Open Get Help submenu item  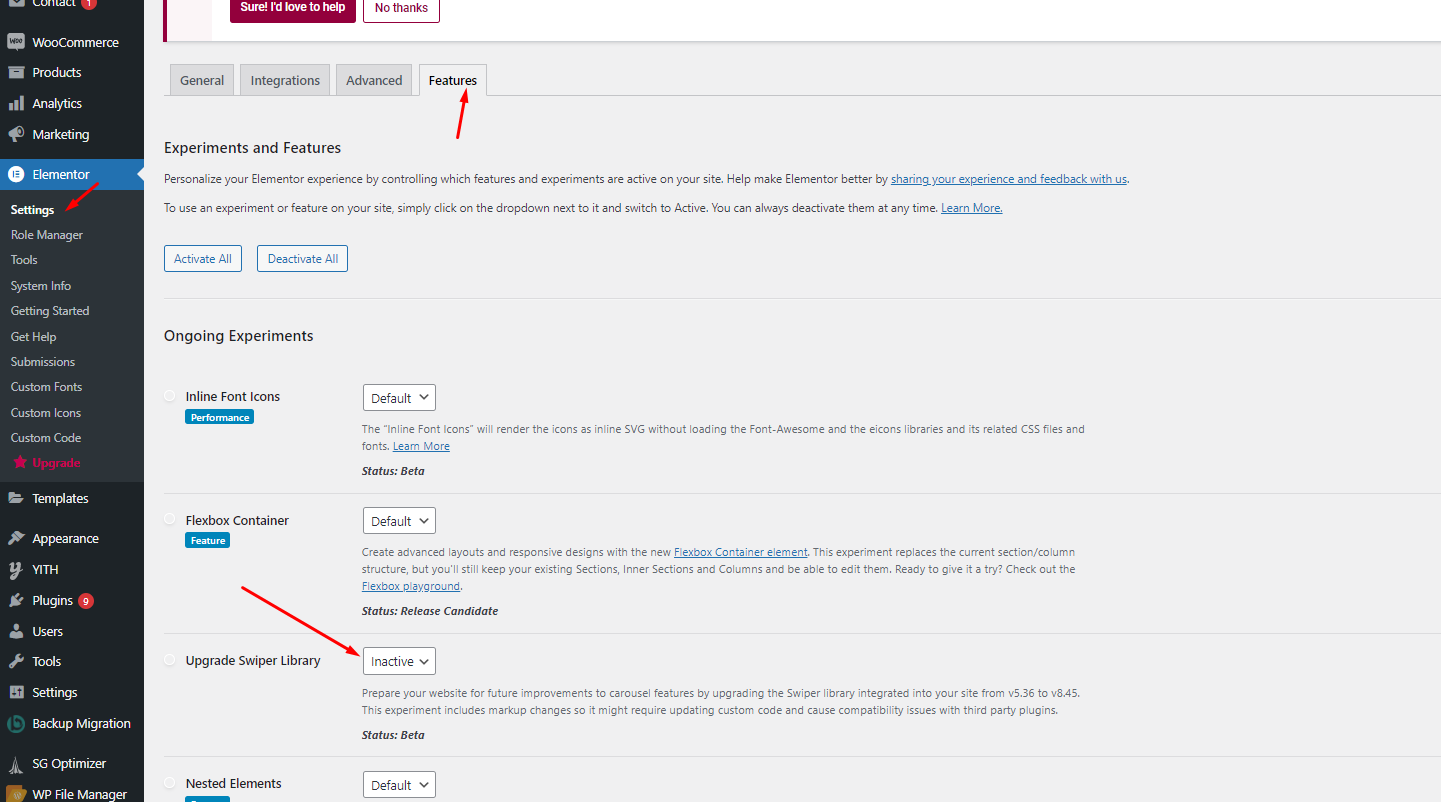(x=33, y=337)
